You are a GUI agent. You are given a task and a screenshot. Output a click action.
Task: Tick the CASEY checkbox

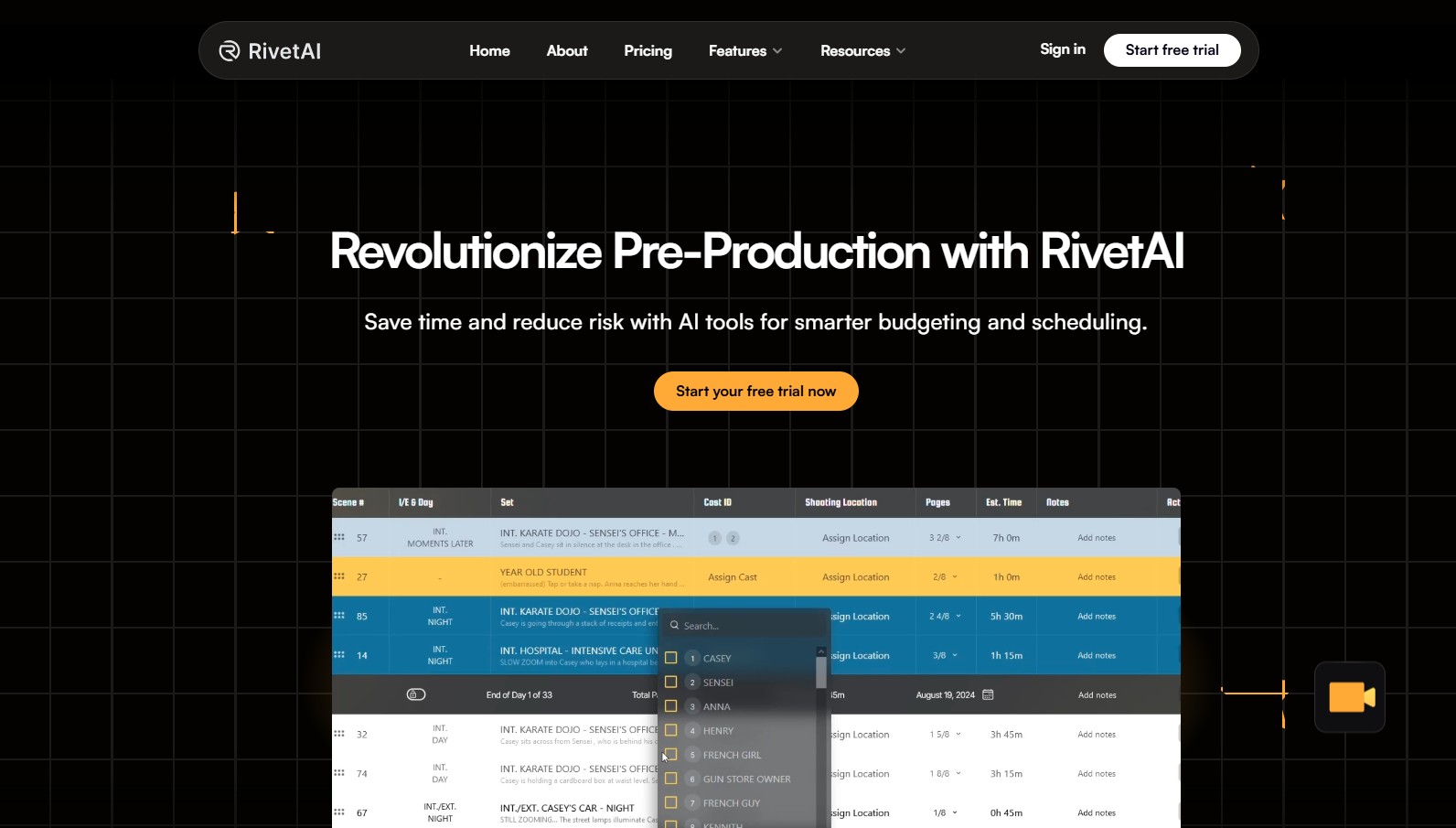(670, 658)
